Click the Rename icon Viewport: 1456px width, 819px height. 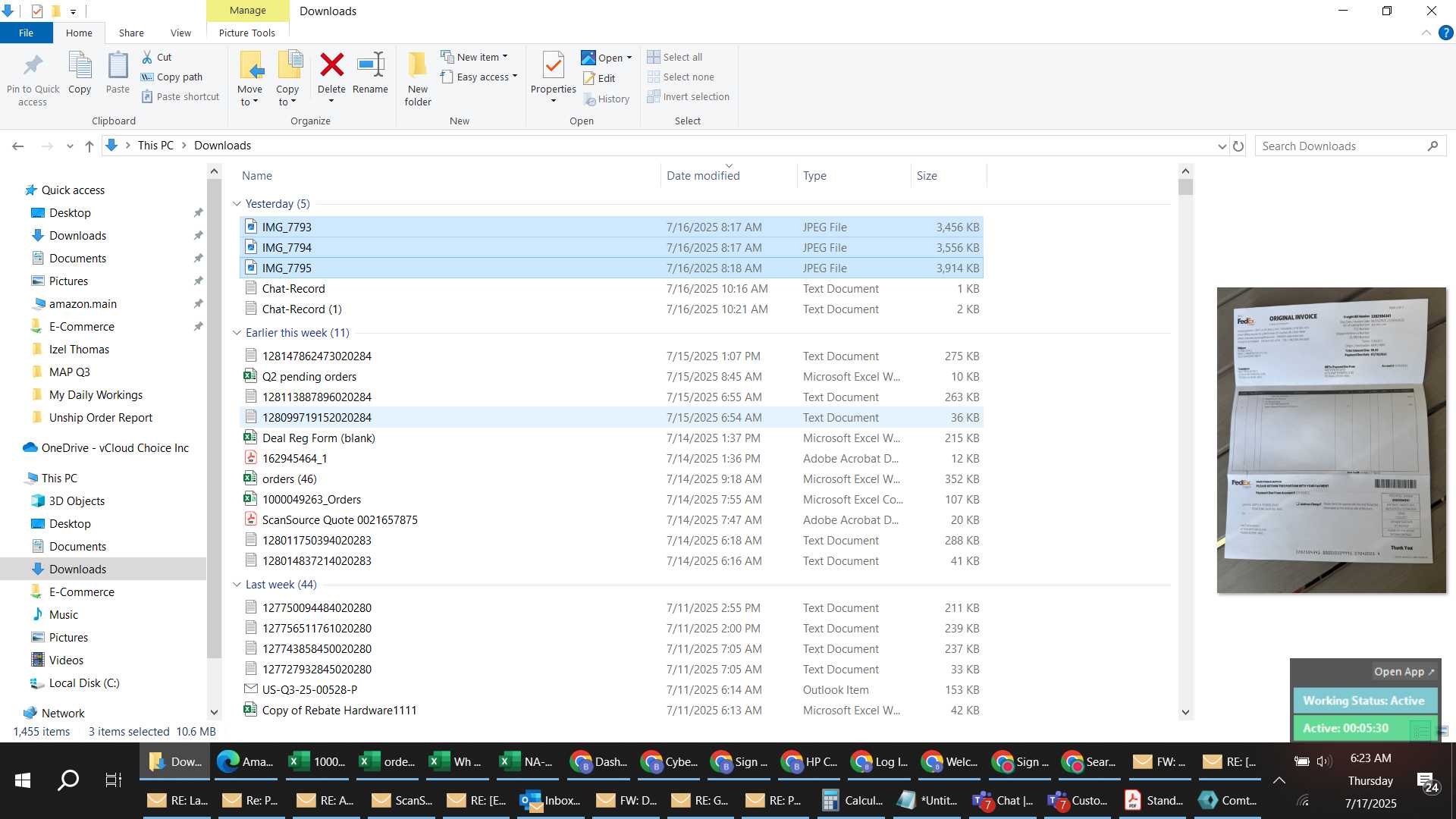tap(370, 65)
